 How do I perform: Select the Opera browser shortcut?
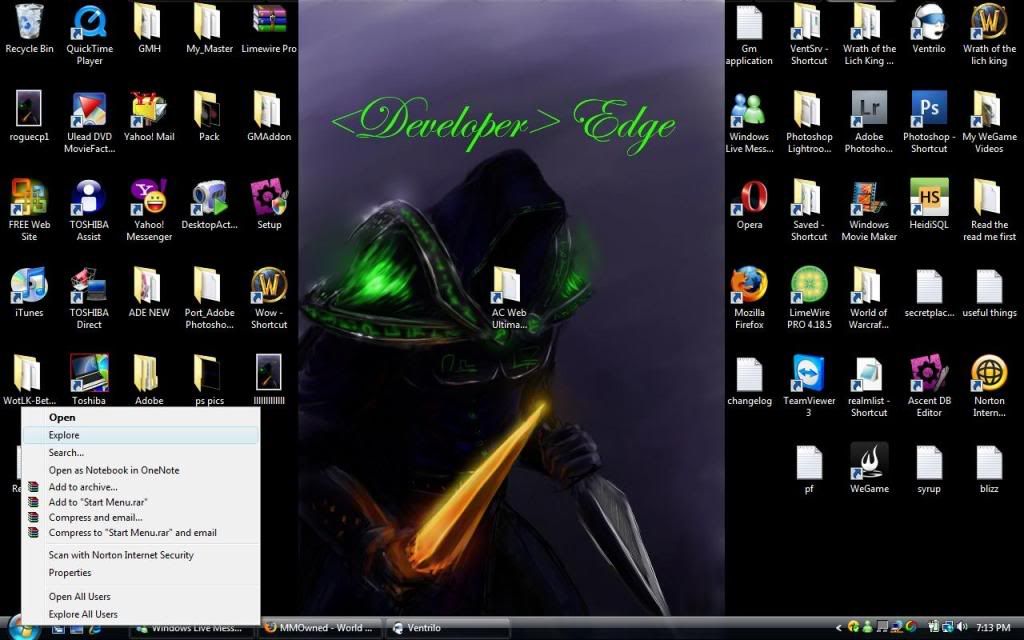tap(749, 197)
